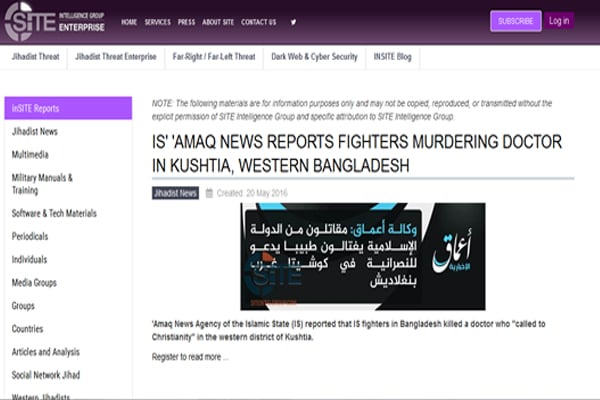600x400 pixels.
Task: Open the ABOUT SITE menu item
Action: click(218, 22)
